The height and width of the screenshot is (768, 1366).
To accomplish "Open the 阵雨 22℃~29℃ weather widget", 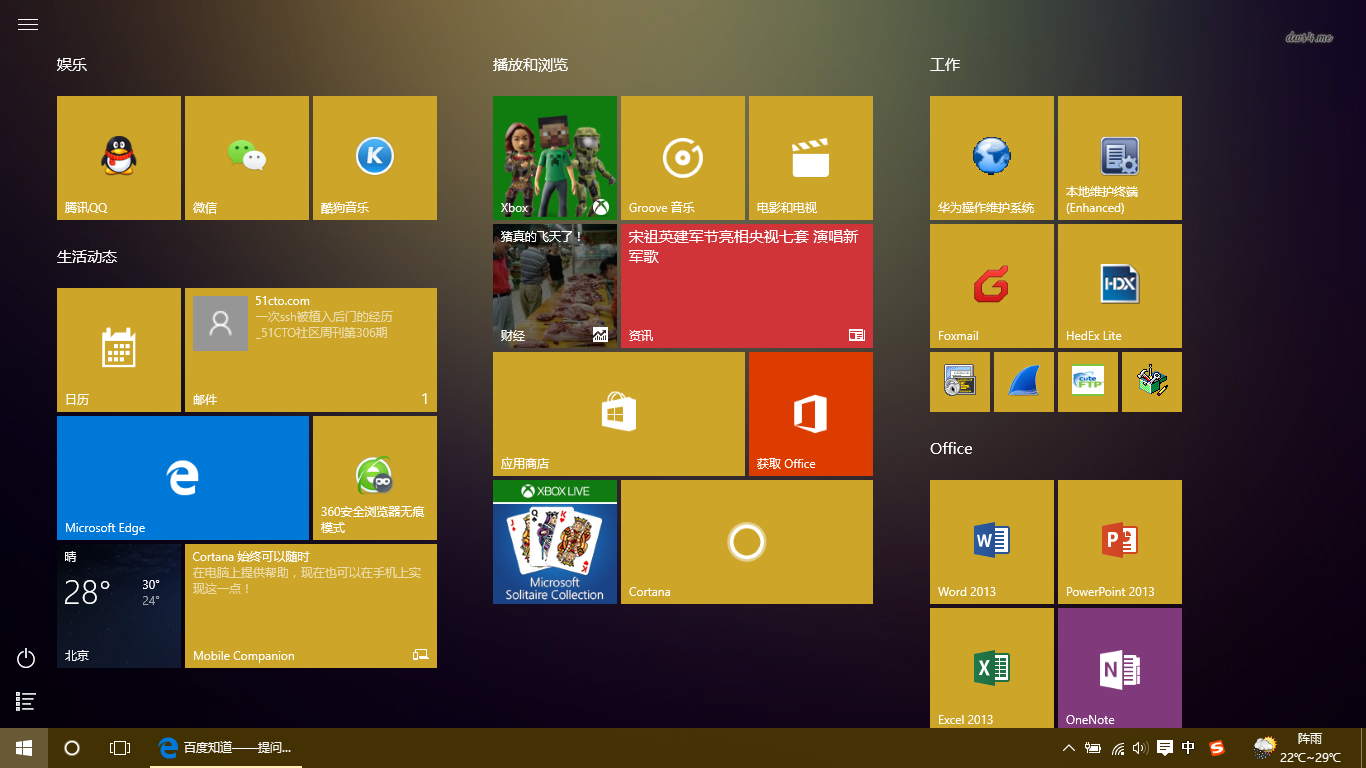I will [x=1298, y=748].
